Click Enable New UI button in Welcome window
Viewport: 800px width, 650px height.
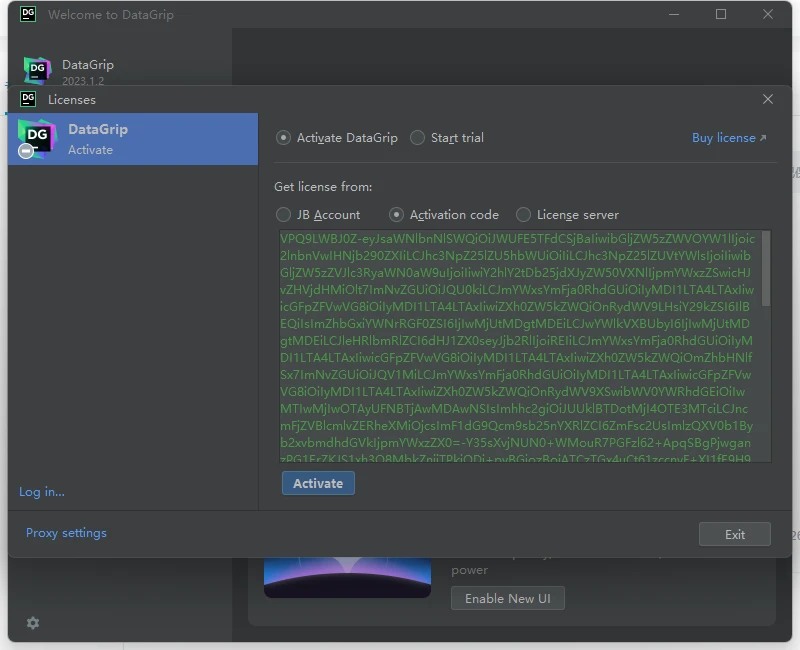tap(508, 598)
